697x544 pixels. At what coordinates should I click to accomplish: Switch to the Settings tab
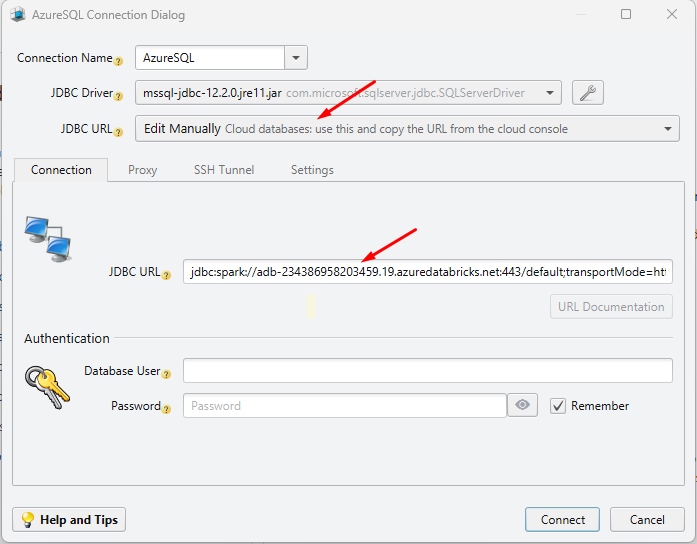312,170
